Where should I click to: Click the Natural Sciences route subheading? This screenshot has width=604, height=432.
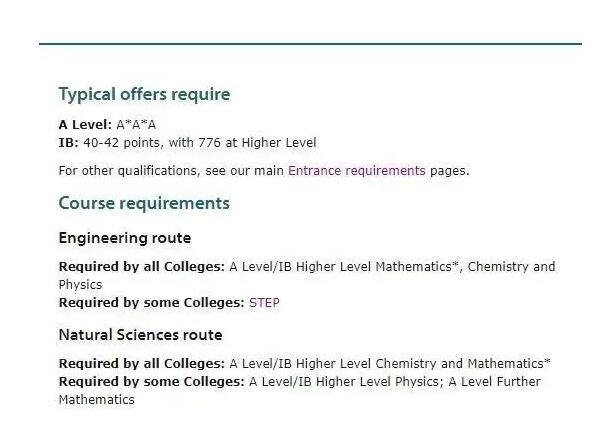pos(140,334)
